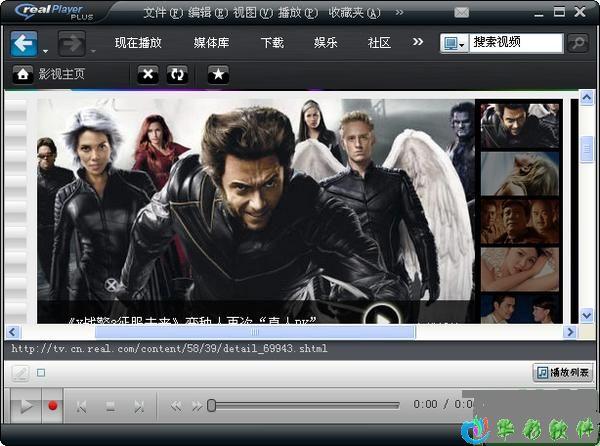Refresh the page with reload icon
Viewport: 600px width, 446px height.
pos(177,74)
